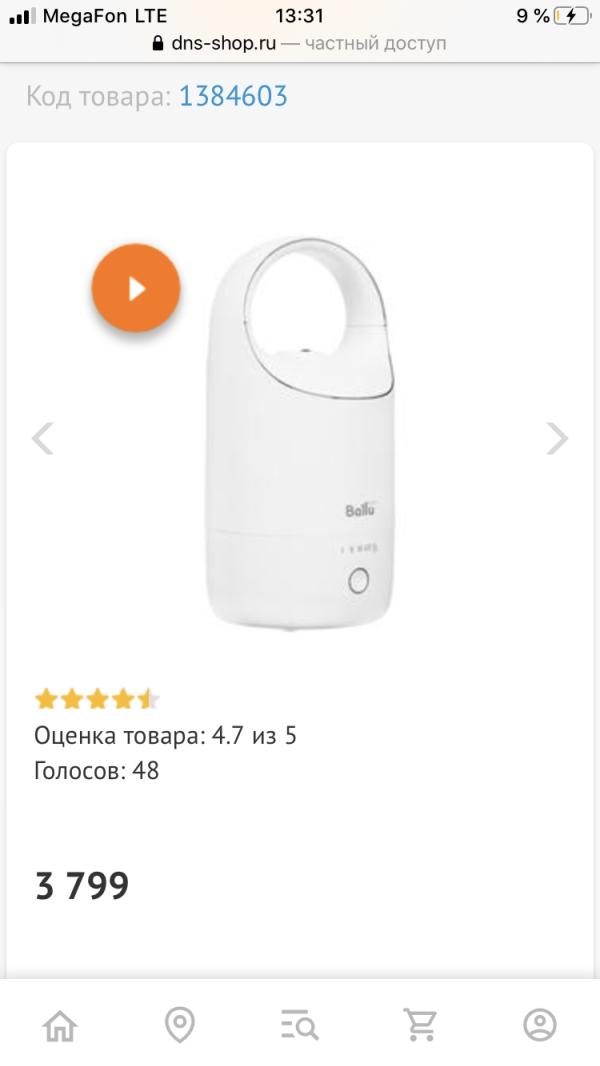The height and width of the screenshot is (1066, 600).
Task: Open store locations map pin
Action: pos(180,1025)
